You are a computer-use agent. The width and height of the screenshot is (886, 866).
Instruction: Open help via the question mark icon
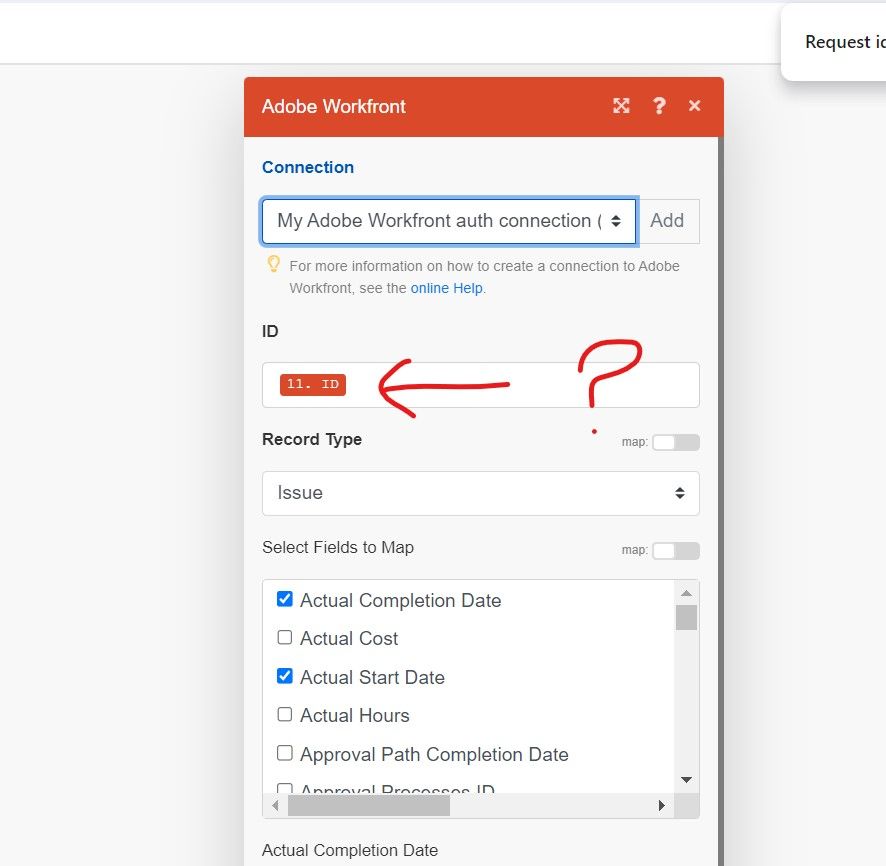(659, 106)
